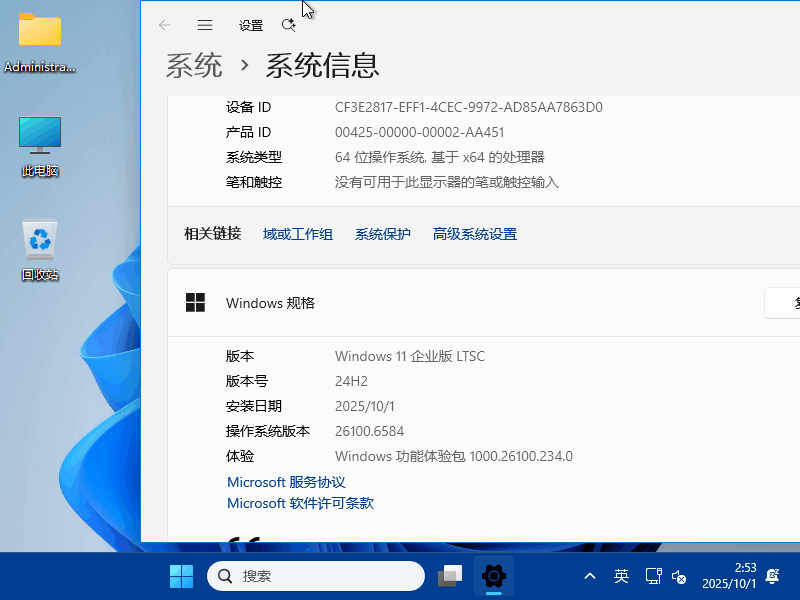Click the Windows logo beside Windows 规格
Viewport: 800px width, 600px height.
(x=194, y=302)
